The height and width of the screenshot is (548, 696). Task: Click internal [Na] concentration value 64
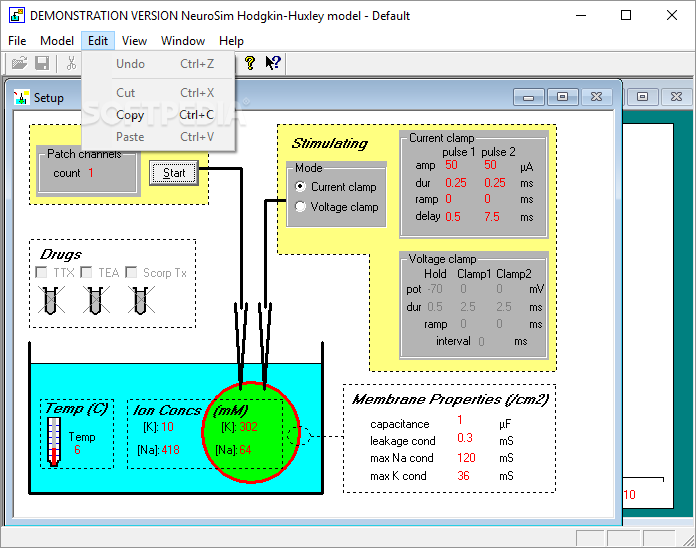(245, 450)
